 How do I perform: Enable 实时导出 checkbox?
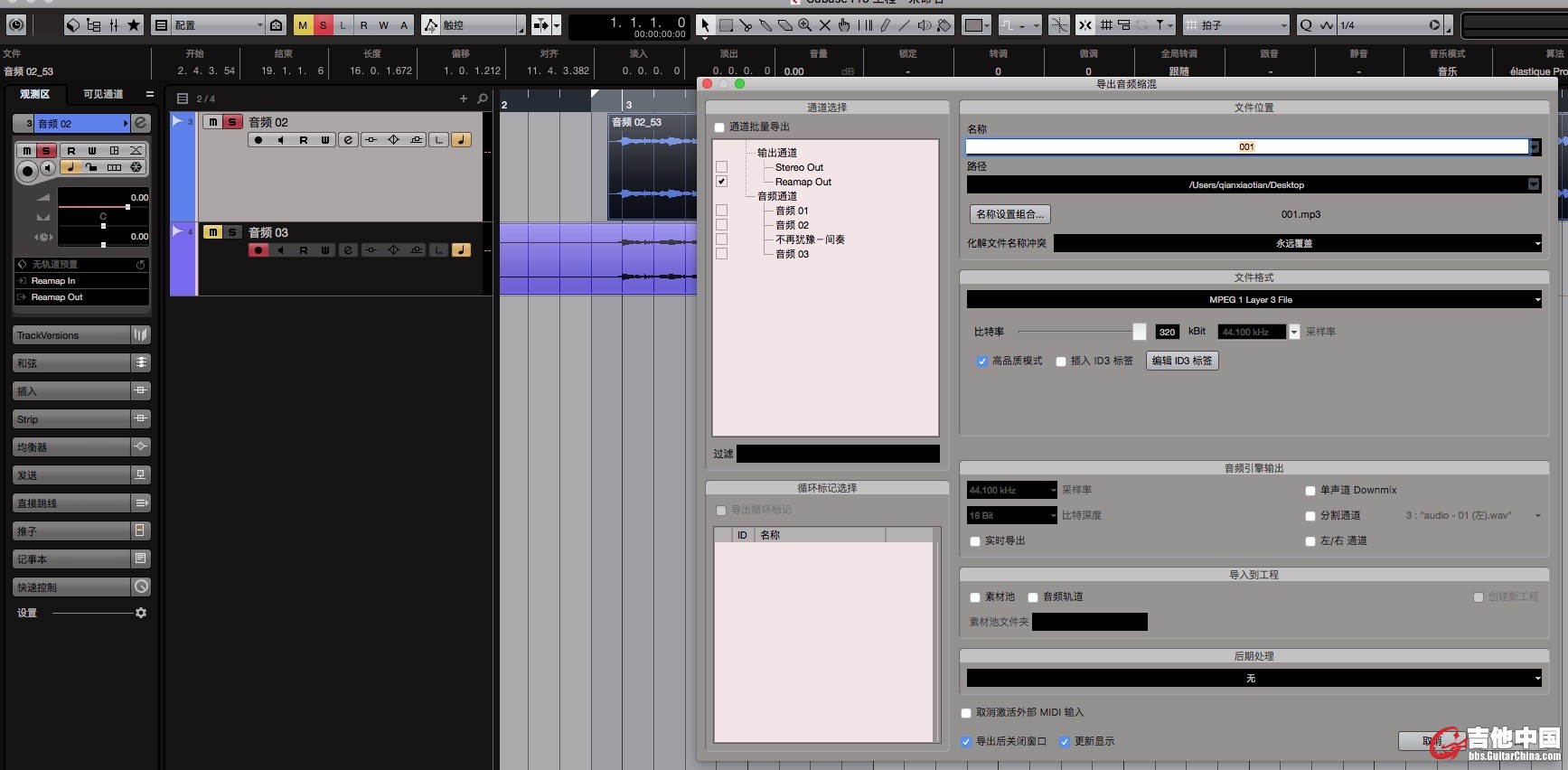pos(974,541)
